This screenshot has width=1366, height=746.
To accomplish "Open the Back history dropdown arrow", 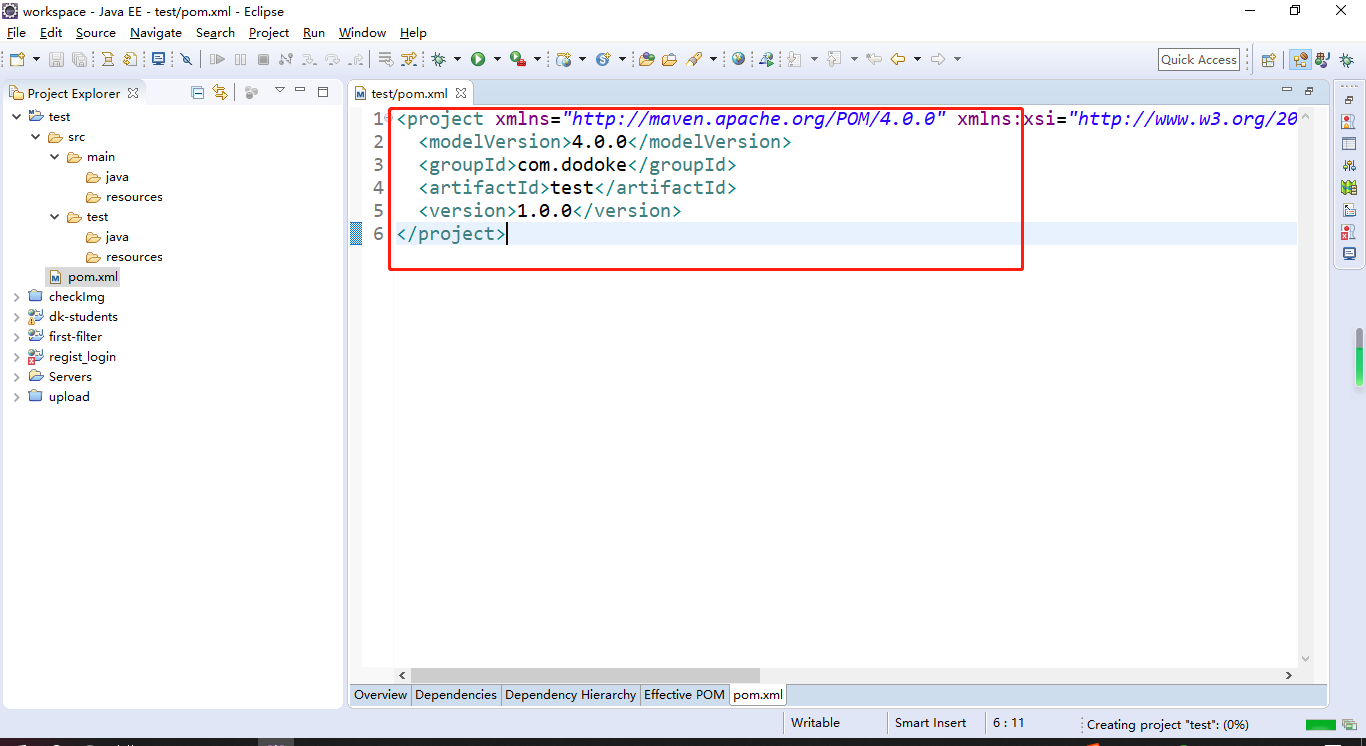I will [917, 59].
